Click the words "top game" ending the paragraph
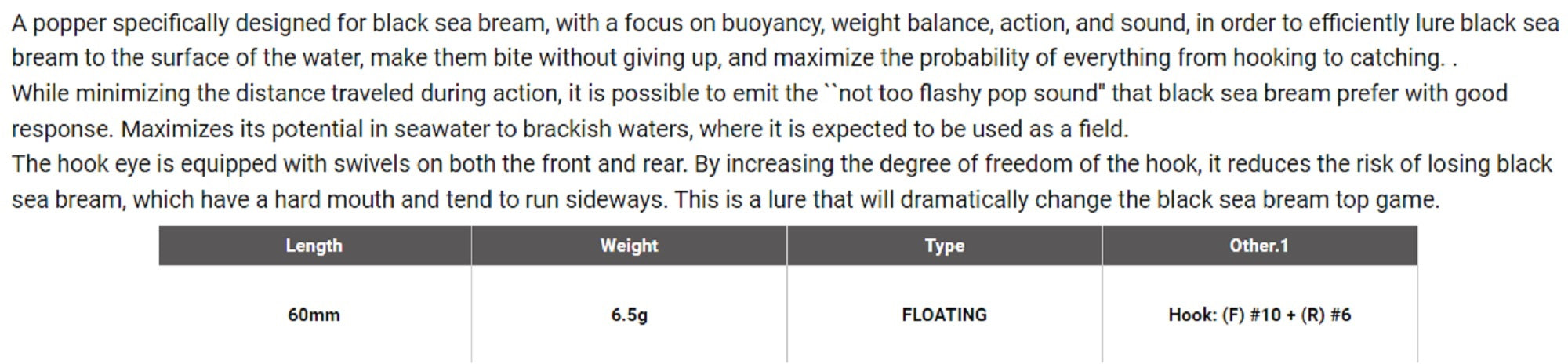Viewport: 1568px width, 364px height. coord(1388,199)
